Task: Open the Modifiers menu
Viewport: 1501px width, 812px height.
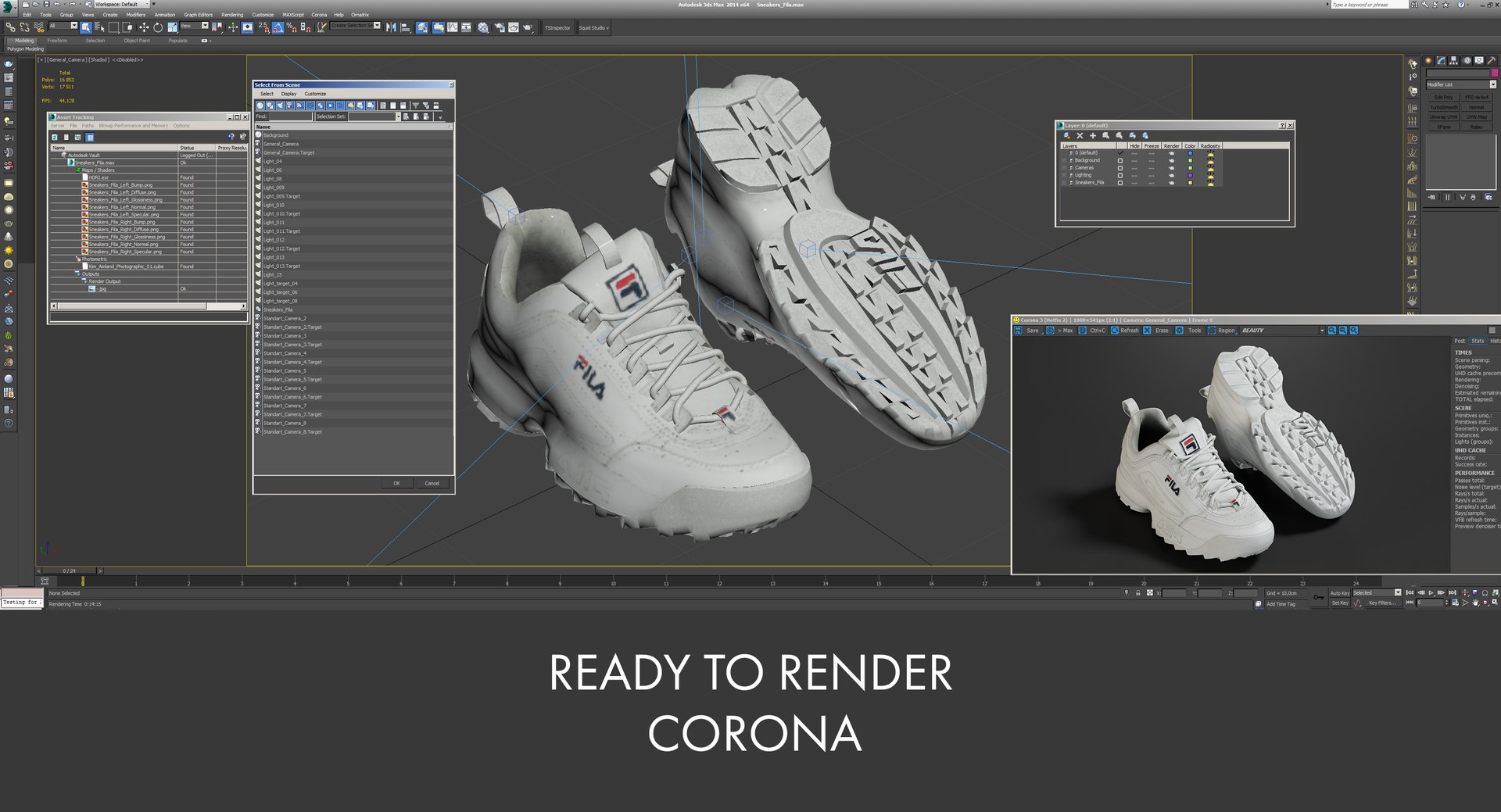Action: [136, 15]
